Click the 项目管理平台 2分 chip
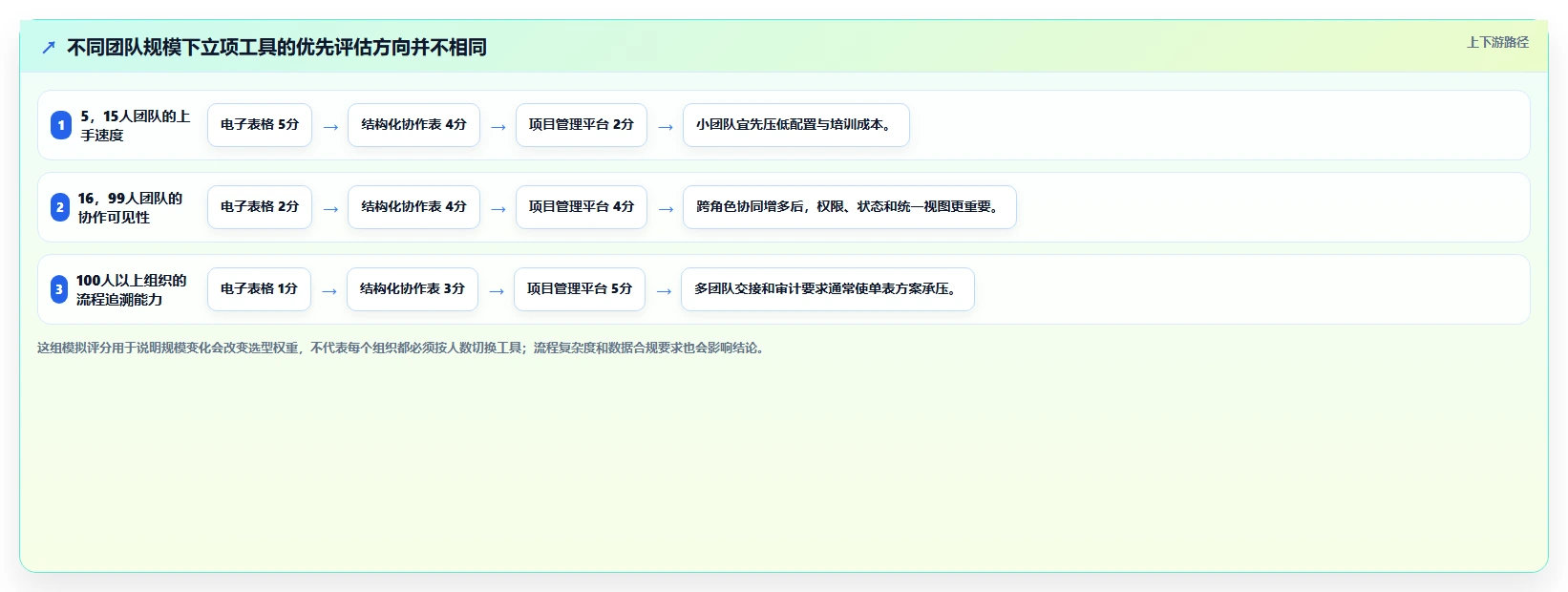1568x592 pixels. coord(582,125)
